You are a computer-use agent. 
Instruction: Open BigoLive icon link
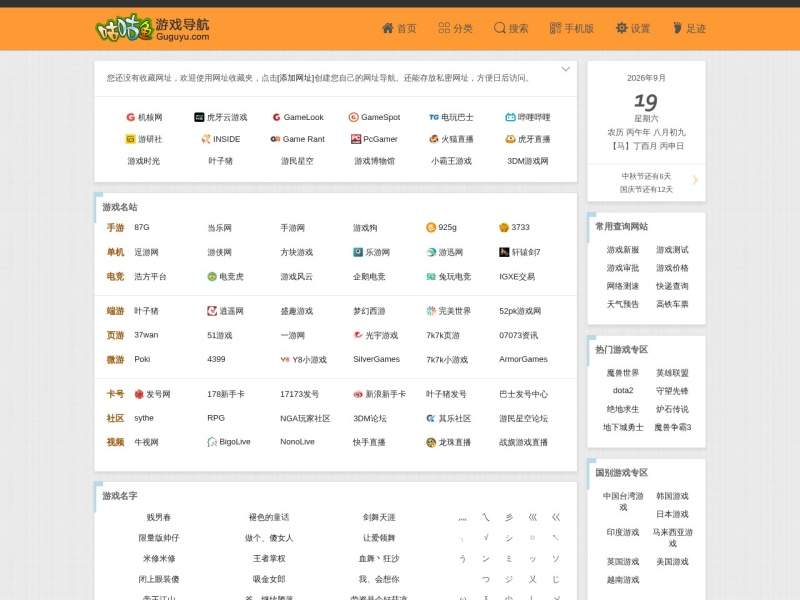click(x=229, y=442)
